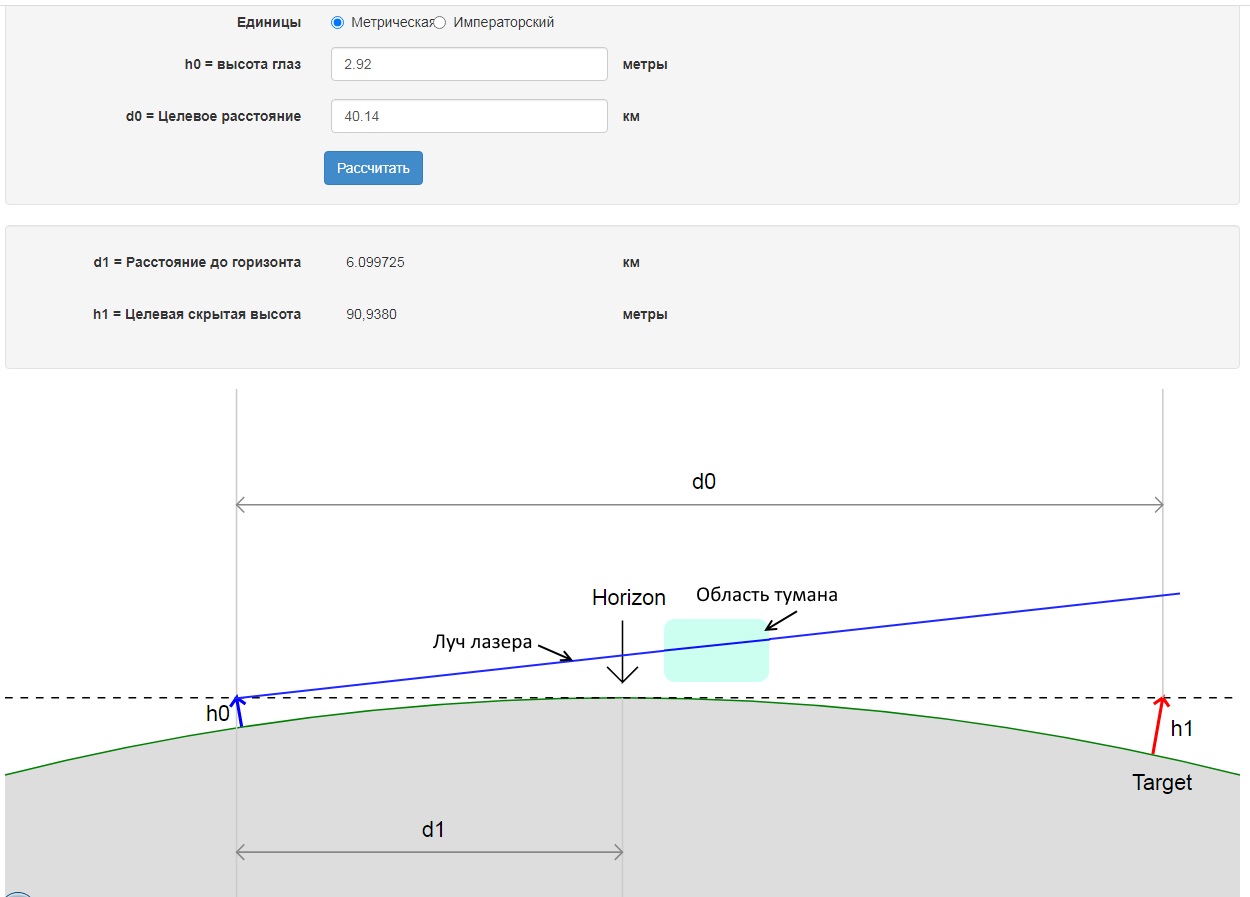Click the Область тумана label
Image resolution: width=1250 pixels, height=897 pixels.
767,594
